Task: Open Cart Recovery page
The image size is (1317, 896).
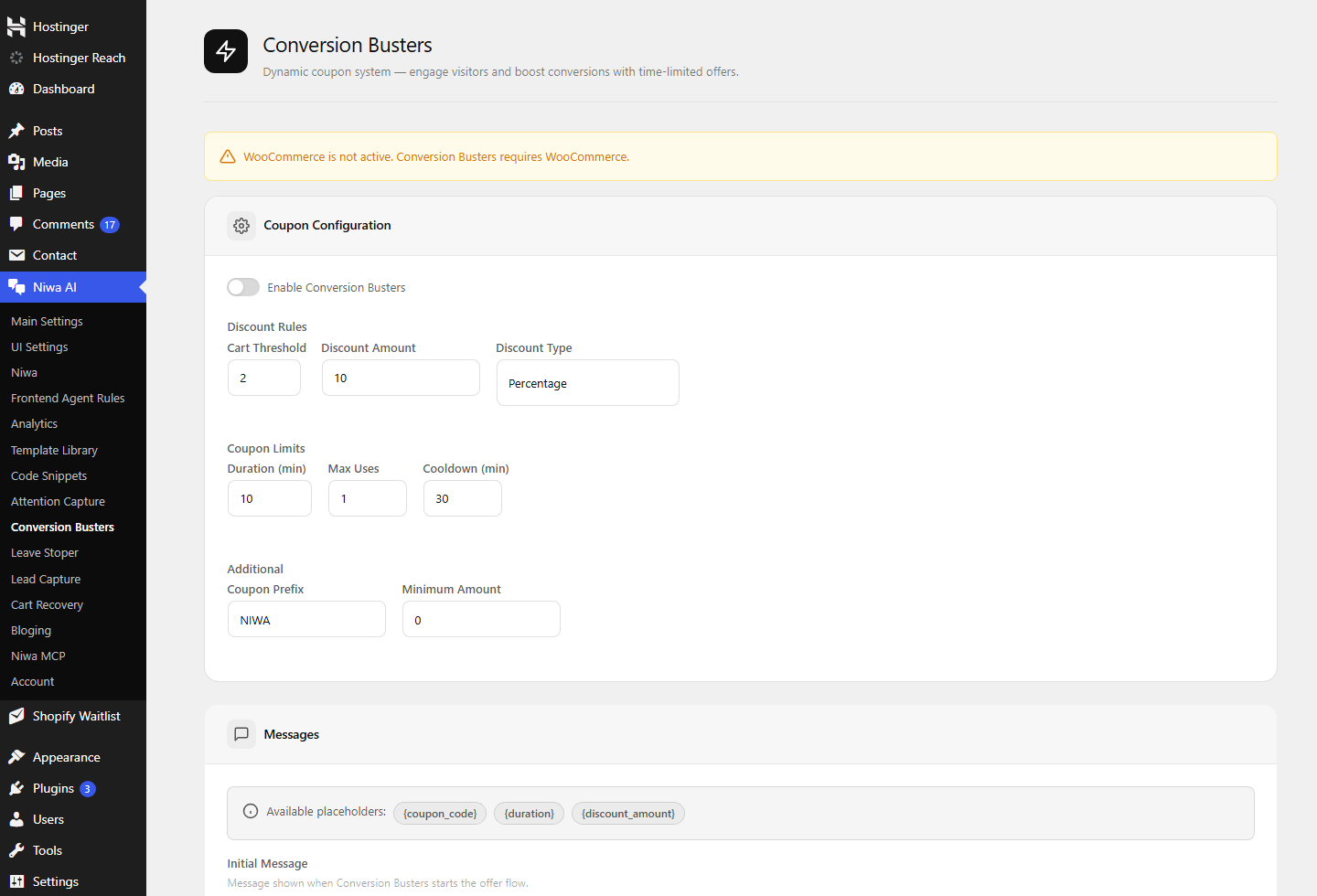Action: tap(47, 604)
